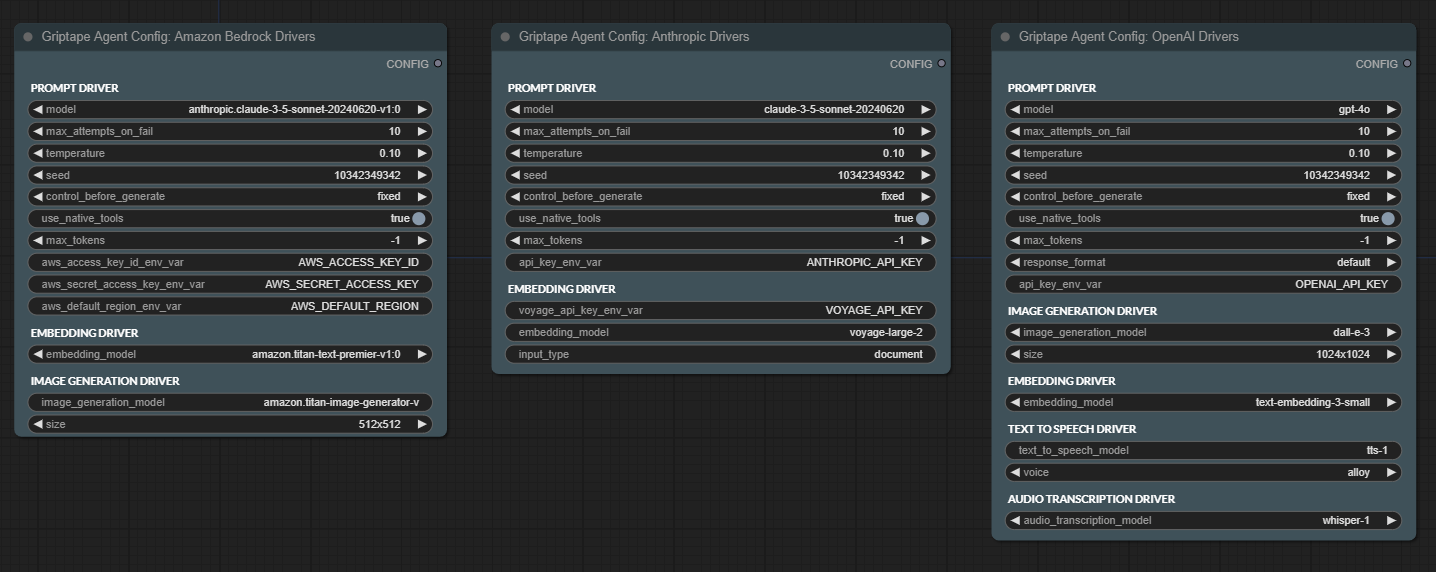Click the CONFIG output socket on the OpenAI node
This screenshot has width=1436, height=572.
pyautogui.click(x=1407, y=64)
